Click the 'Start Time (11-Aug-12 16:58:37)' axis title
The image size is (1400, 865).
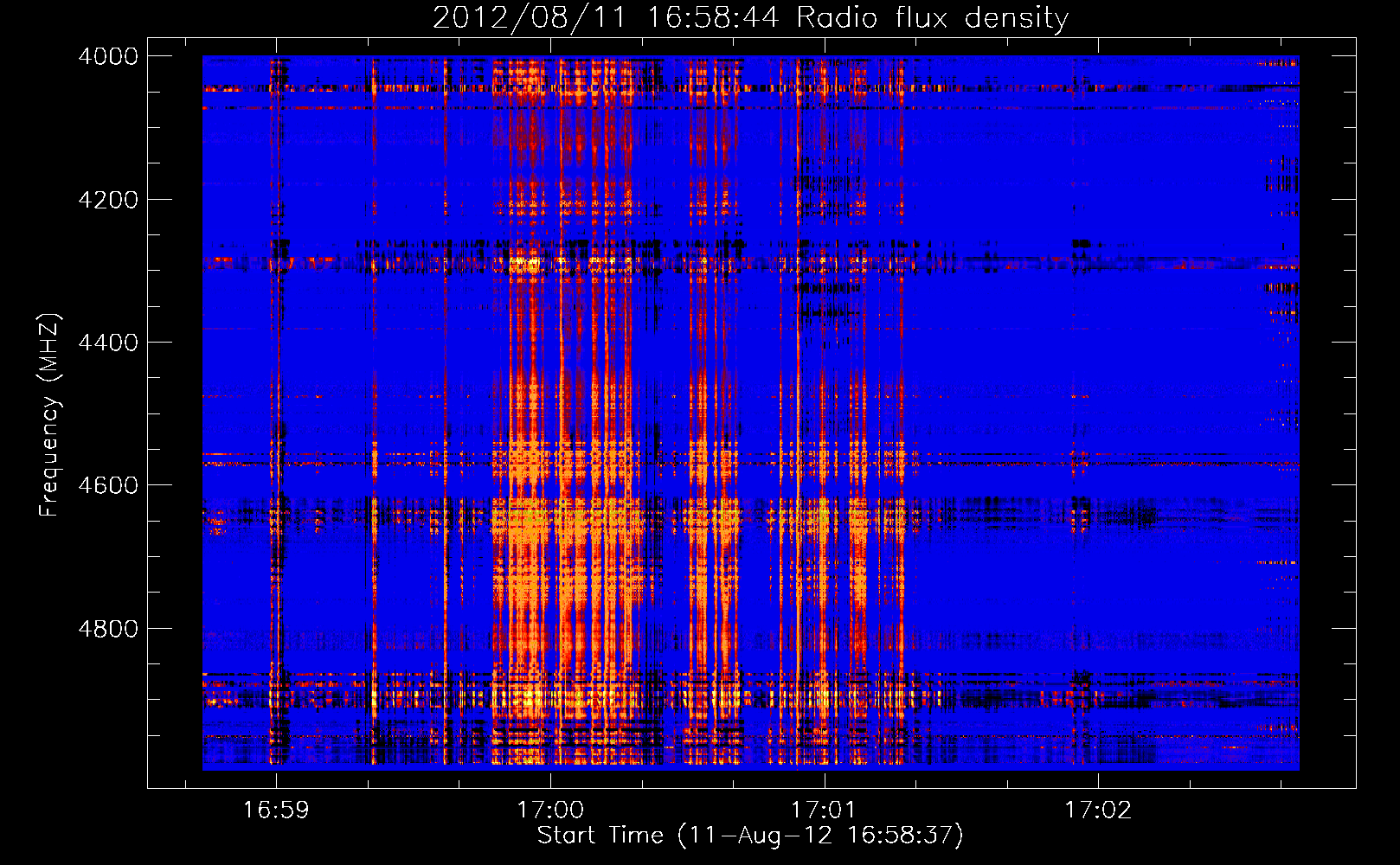coord(750,836)
